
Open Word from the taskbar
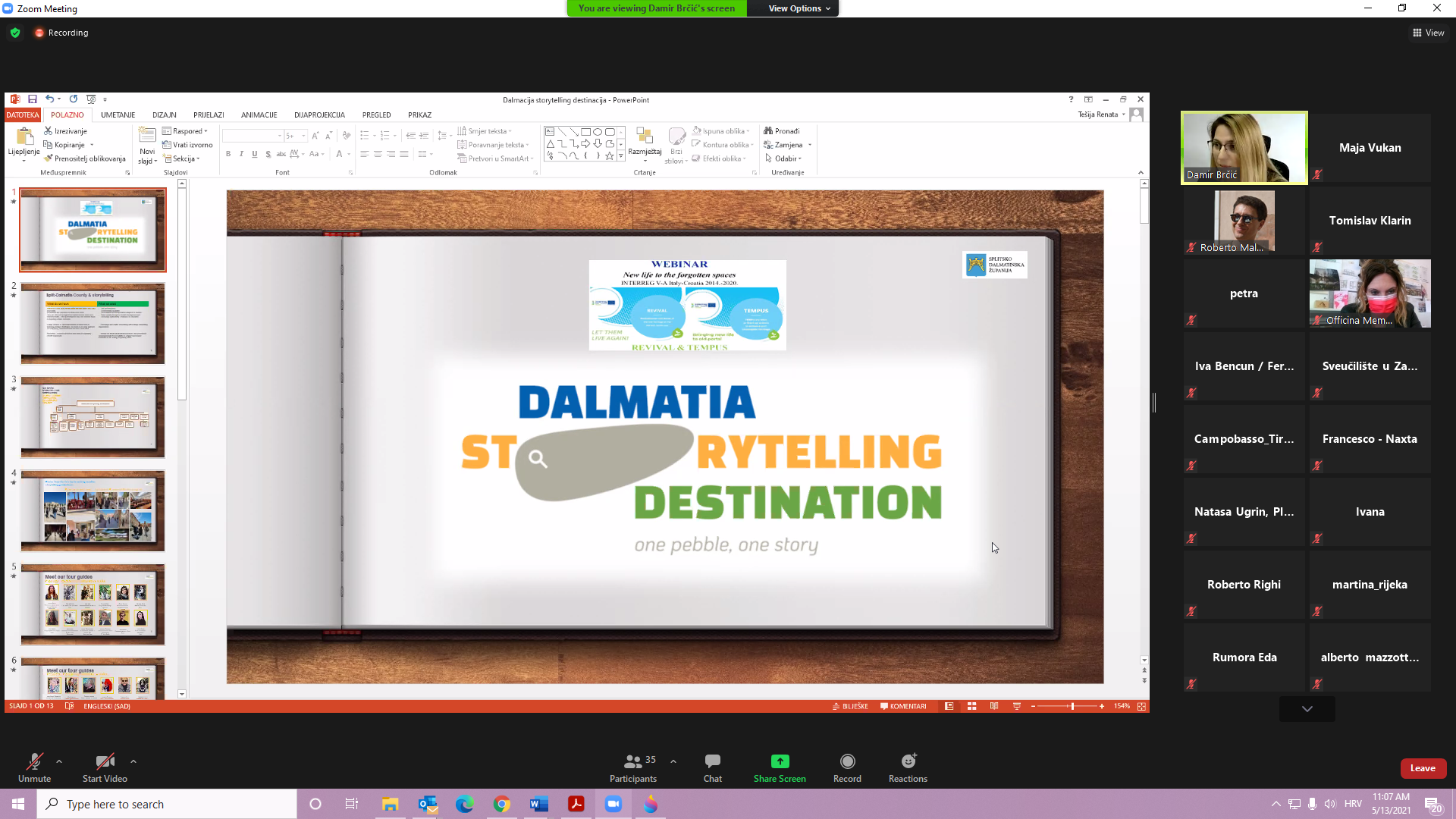tap(539, 804)
